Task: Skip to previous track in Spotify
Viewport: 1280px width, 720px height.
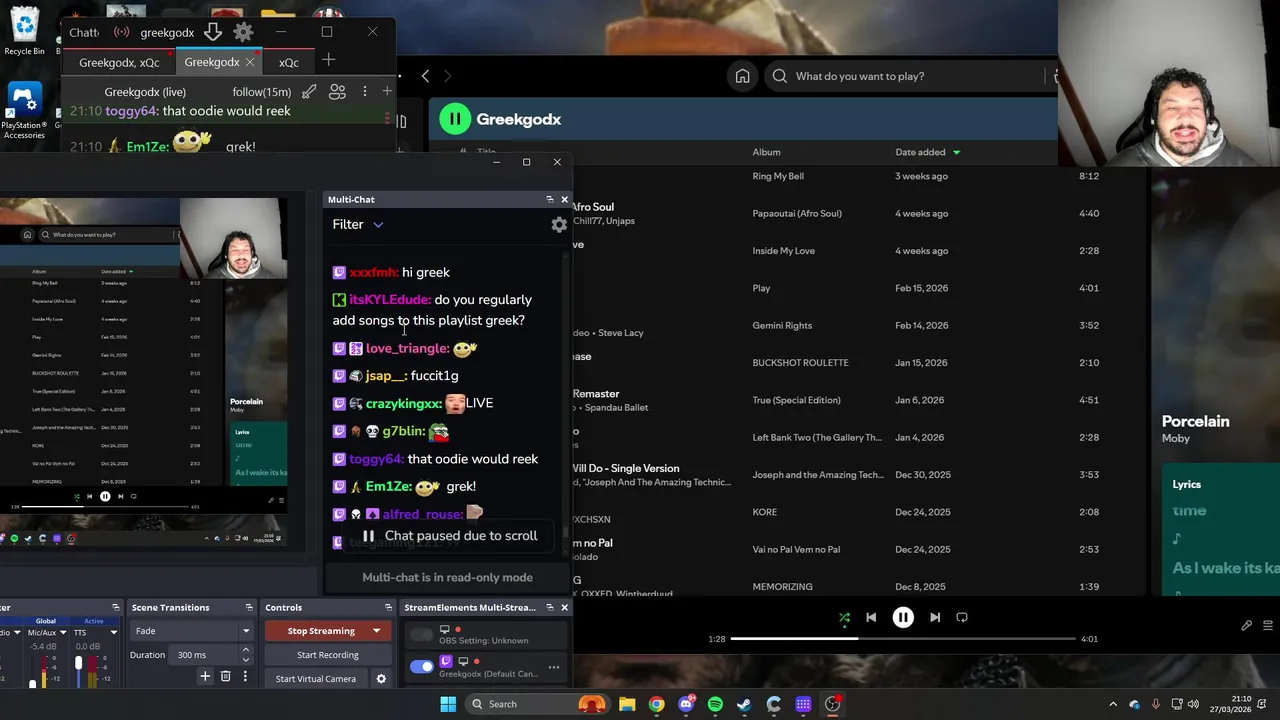Action: coord(871,618)
